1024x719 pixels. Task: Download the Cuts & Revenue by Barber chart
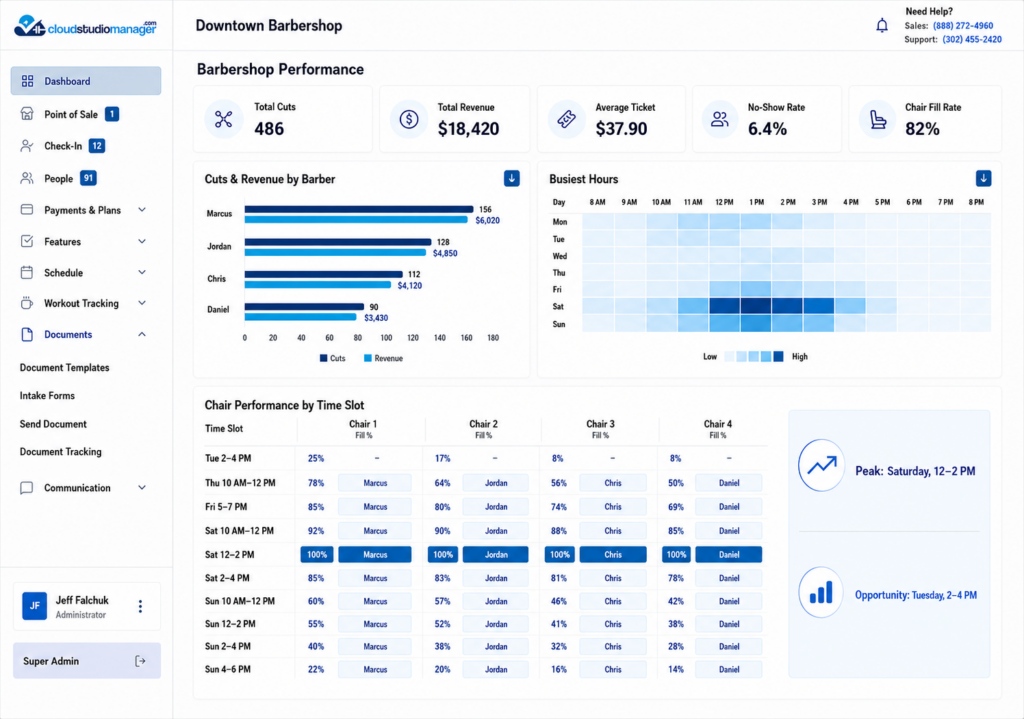[511, 178]
